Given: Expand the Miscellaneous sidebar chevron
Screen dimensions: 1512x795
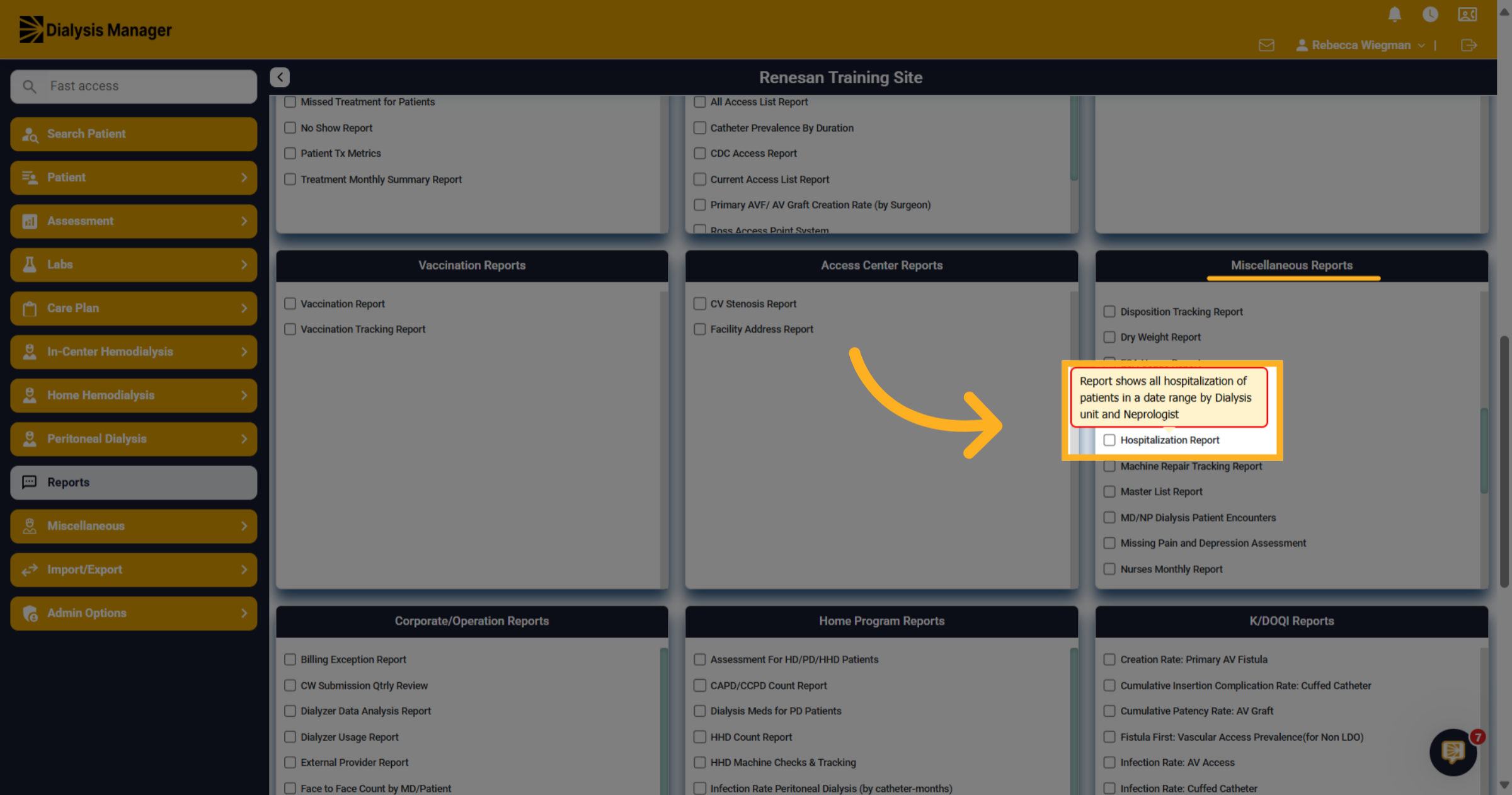Looking at the screenshot, I should point(244,526).
